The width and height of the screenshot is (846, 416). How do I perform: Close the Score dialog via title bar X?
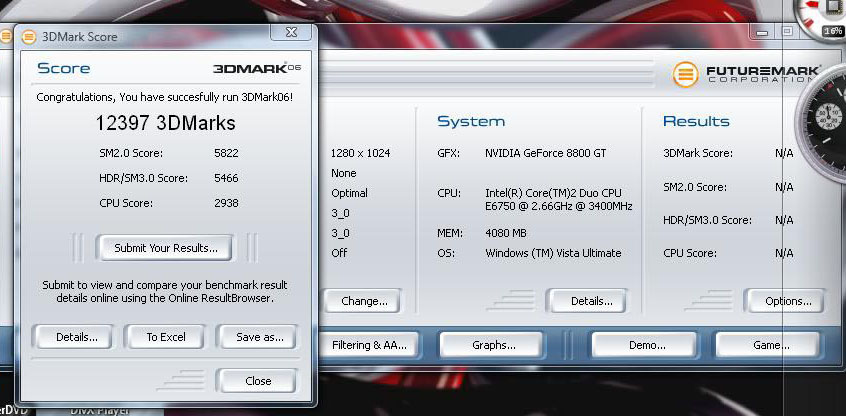pyautogui.click(x=291, y=32)
